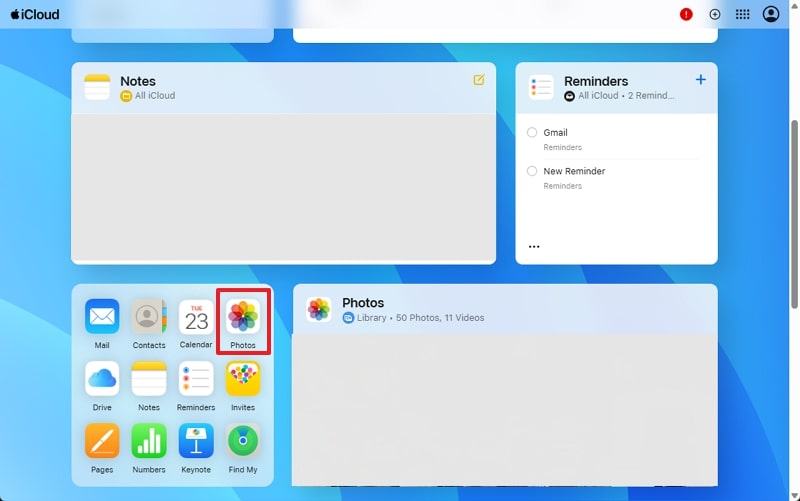Launch the Pages app icon

102,441
